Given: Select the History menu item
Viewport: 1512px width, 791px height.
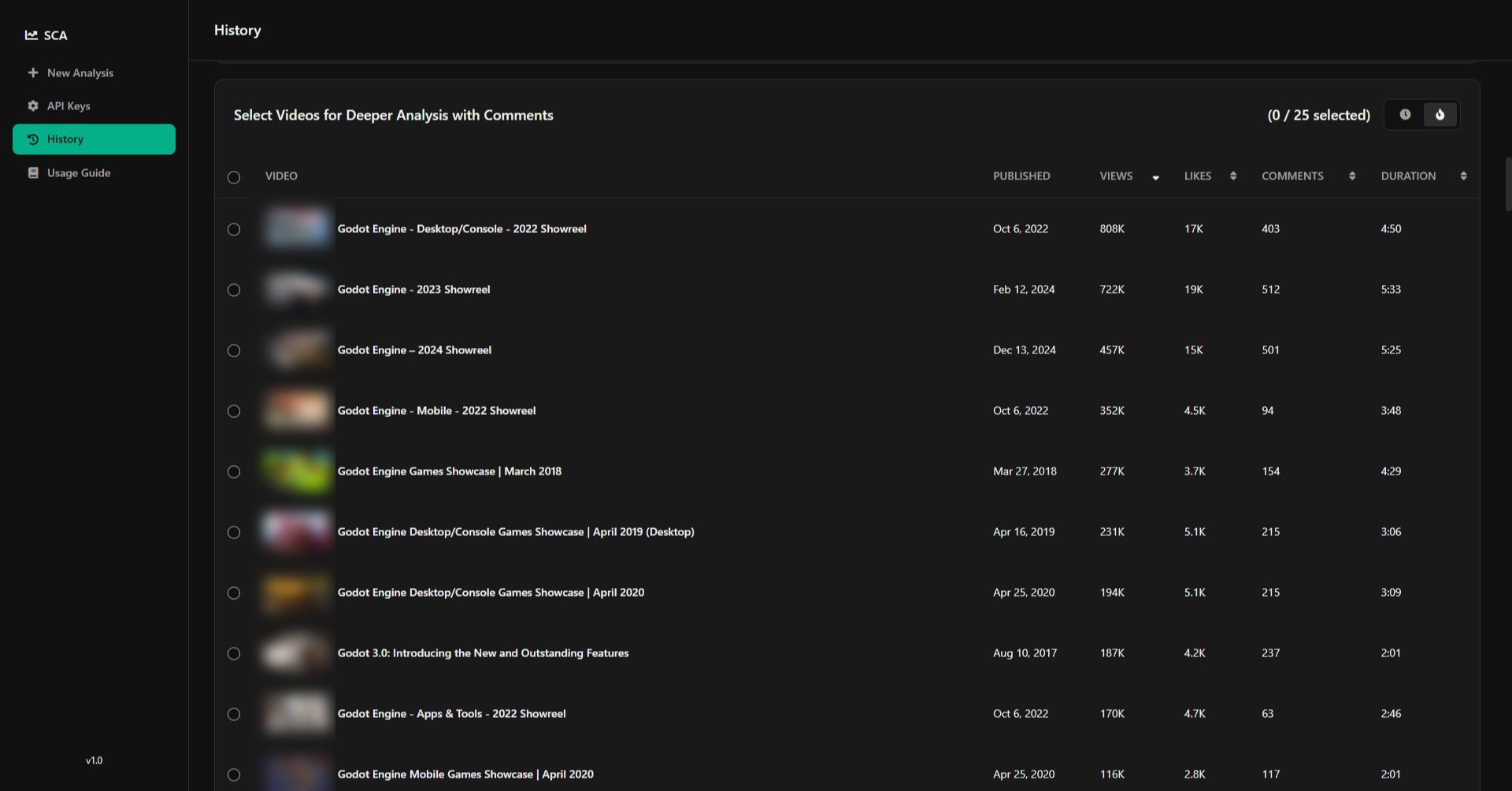Looking at the screenshot, I should tap(94, 139).
